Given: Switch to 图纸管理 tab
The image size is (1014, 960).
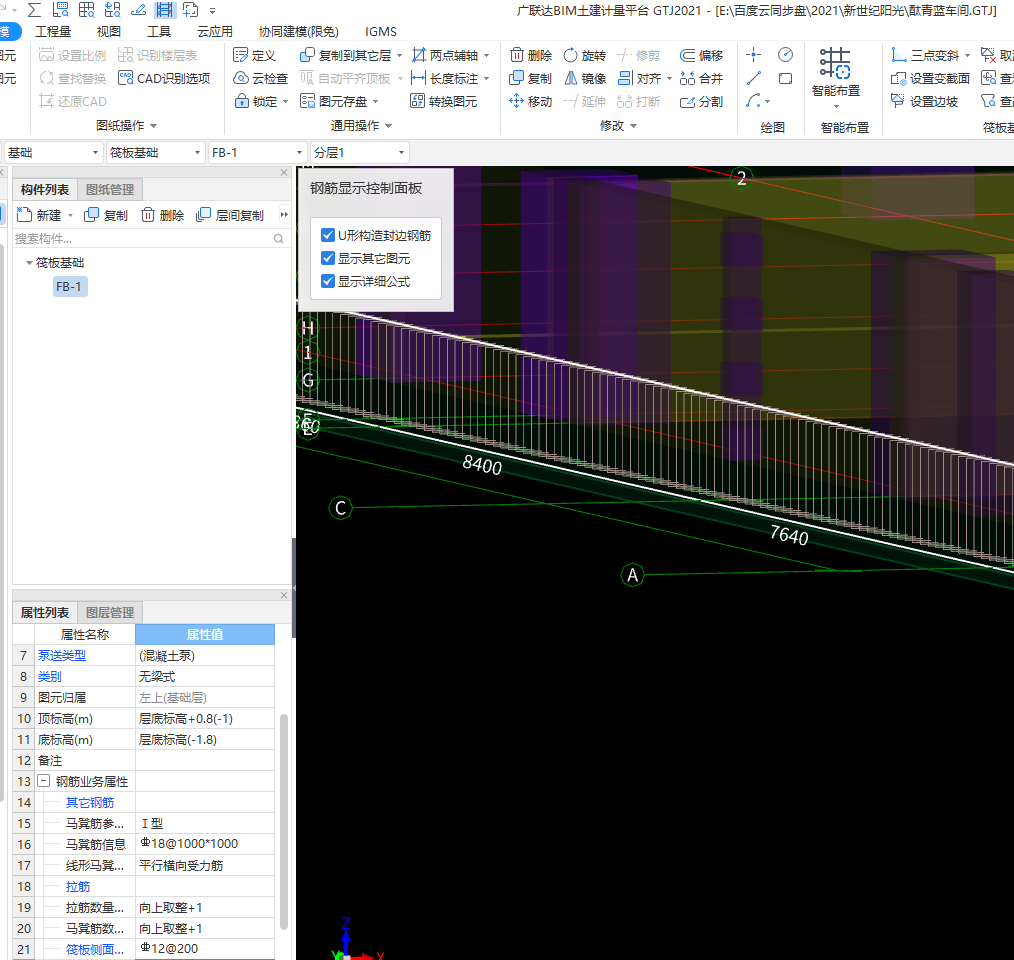Looking at the screenshot, I should point(110,190).
